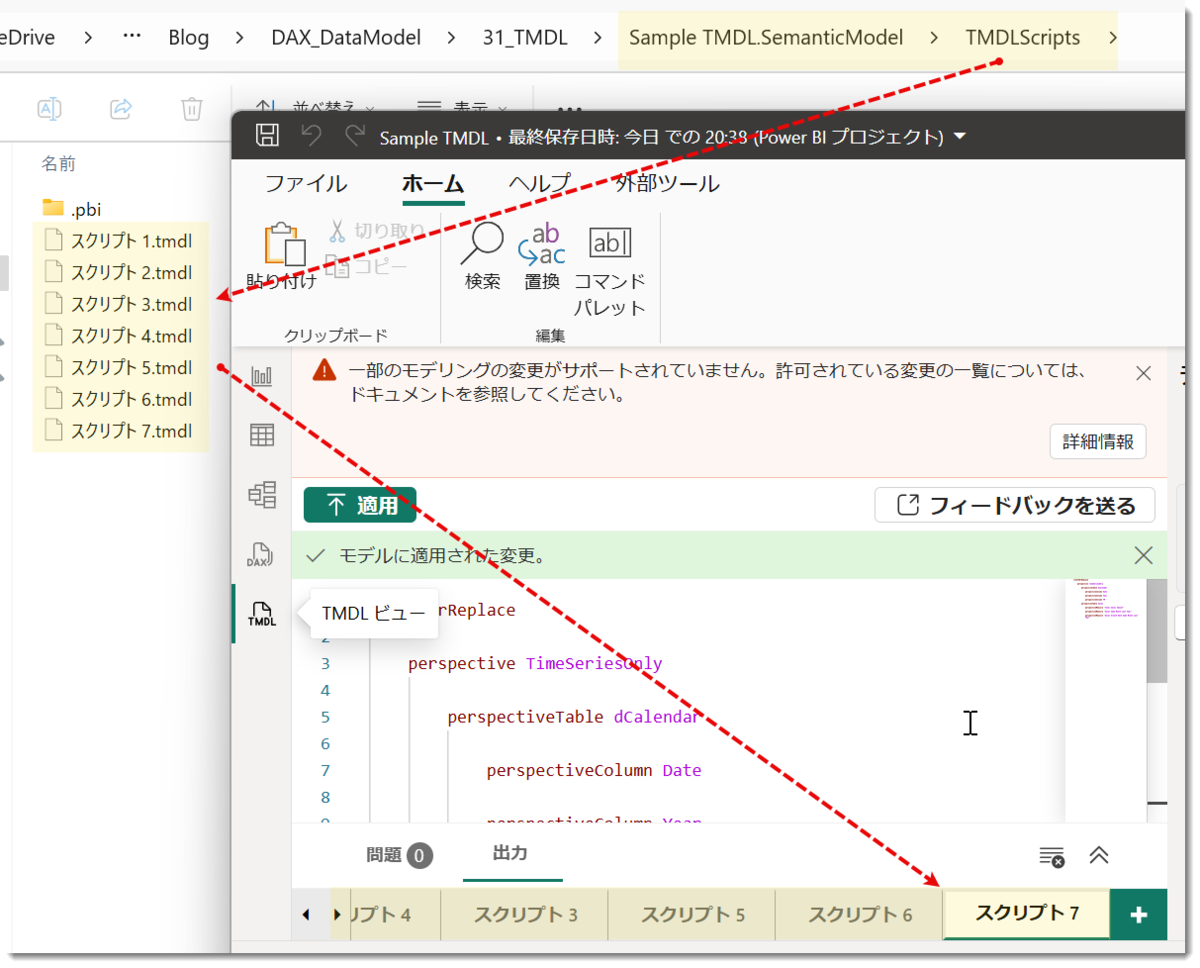Click the Share icon in Explorer toolbar
The height and width of the screenshot is (968, 1200).
click(121, 108)
